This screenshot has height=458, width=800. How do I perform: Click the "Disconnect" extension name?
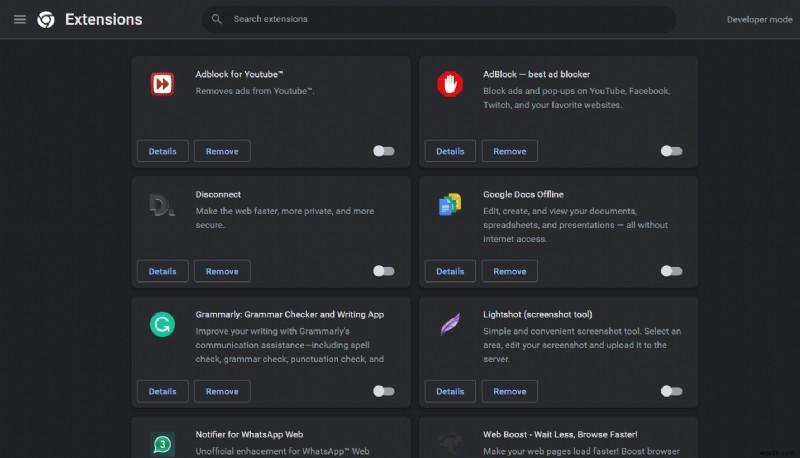pyautogui.click(x=218, y=194)
